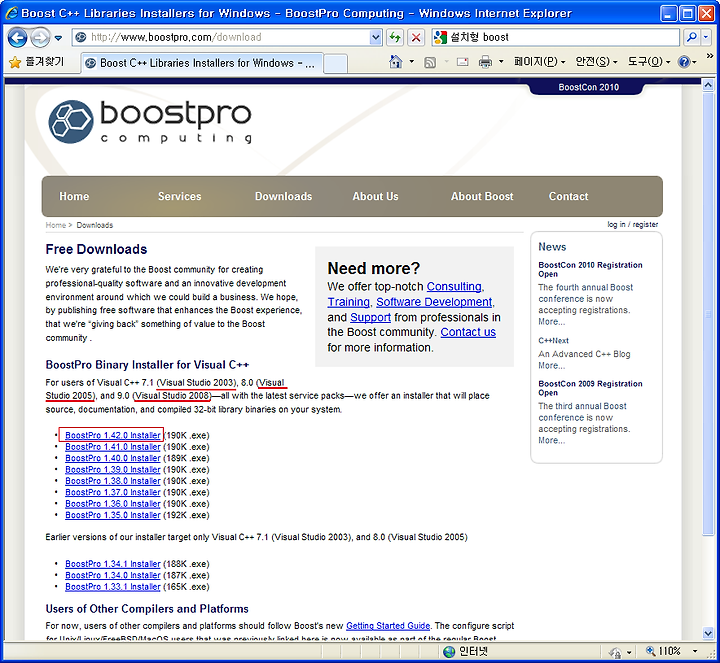Follow the Support link
This screenshot has width=720, height=663.
(370, 318)
